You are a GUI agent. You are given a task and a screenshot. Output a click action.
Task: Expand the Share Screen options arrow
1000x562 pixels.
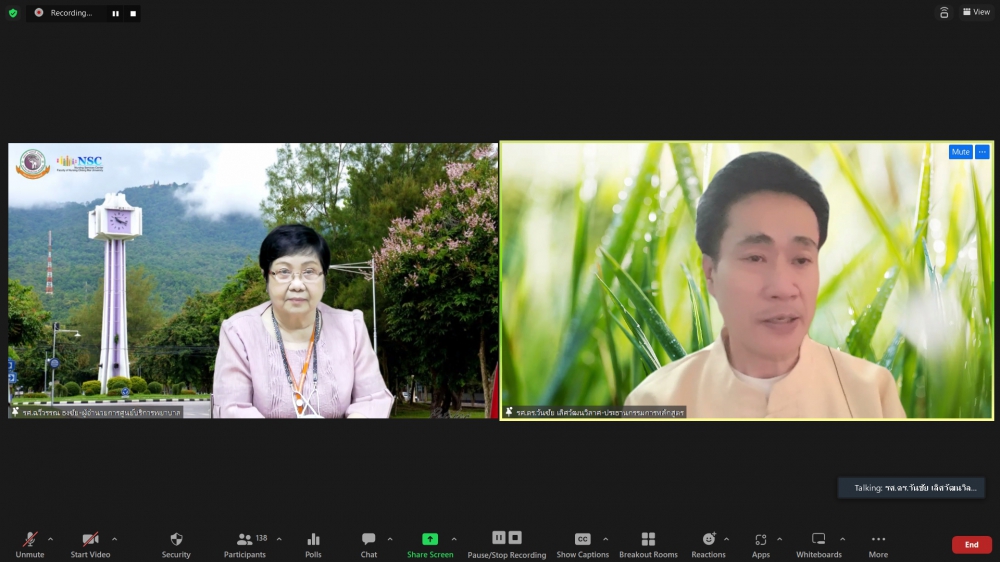[454, 539]
